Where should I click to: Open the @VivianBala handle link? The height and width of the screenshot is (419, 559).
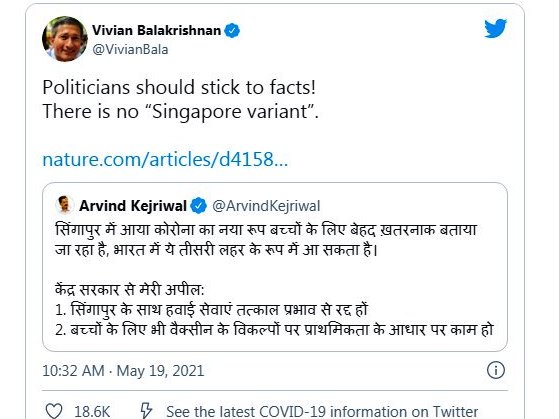click(130, 50)
